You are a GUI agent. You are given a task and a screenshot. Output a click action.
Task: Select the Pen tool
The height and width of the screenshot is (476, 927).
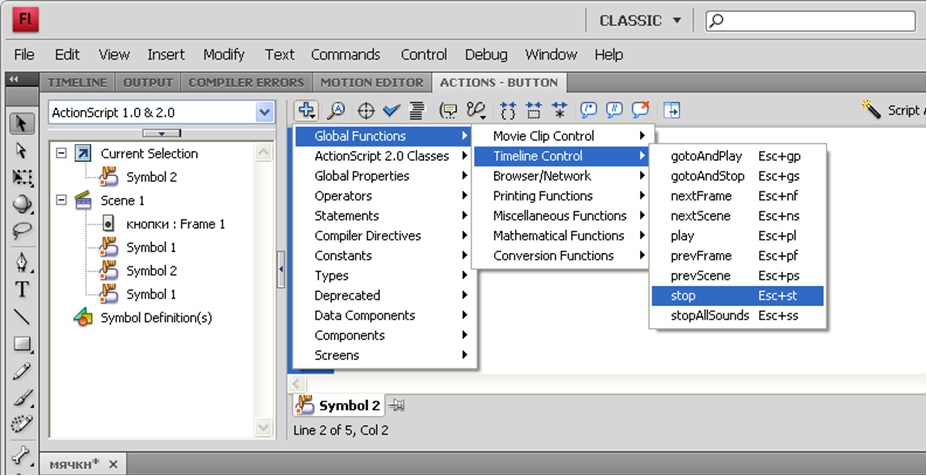coord(22,262)
